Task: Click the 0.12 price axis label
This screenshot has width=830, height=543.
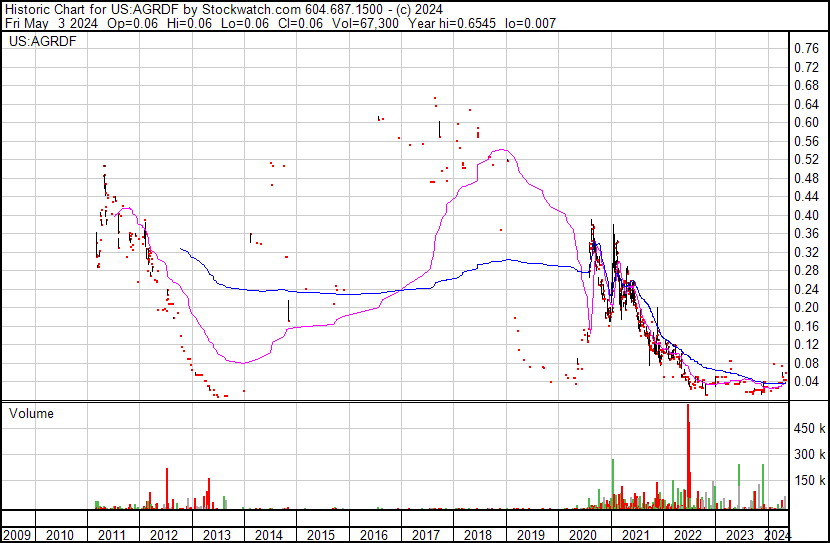Action: 806,345
